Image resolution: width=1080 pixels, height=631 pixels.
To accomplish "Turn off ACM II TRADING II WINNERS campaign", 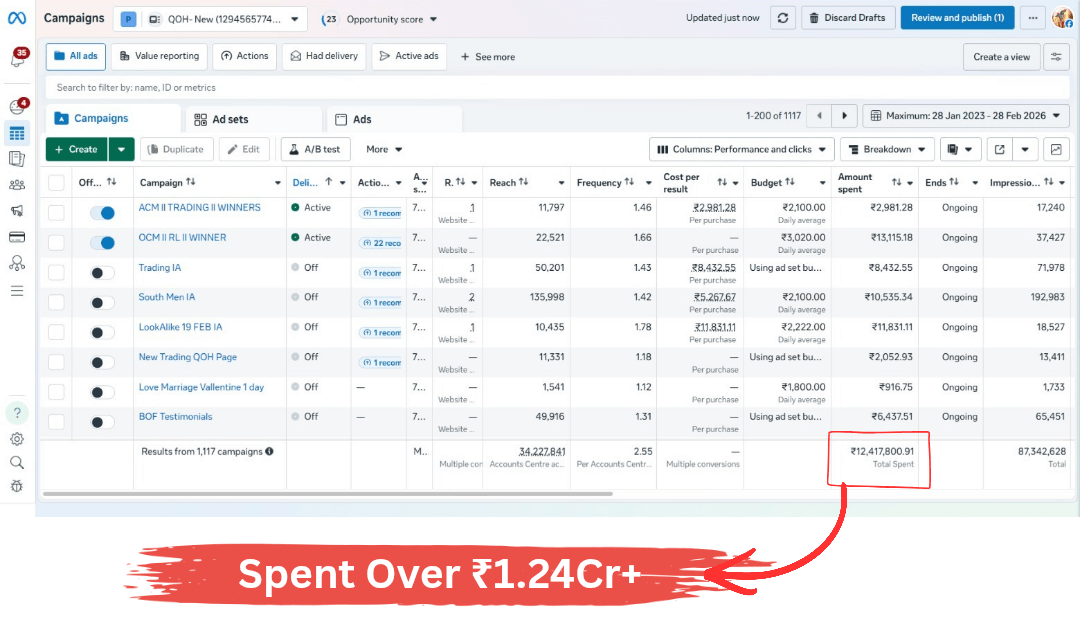I will (102, 213).
